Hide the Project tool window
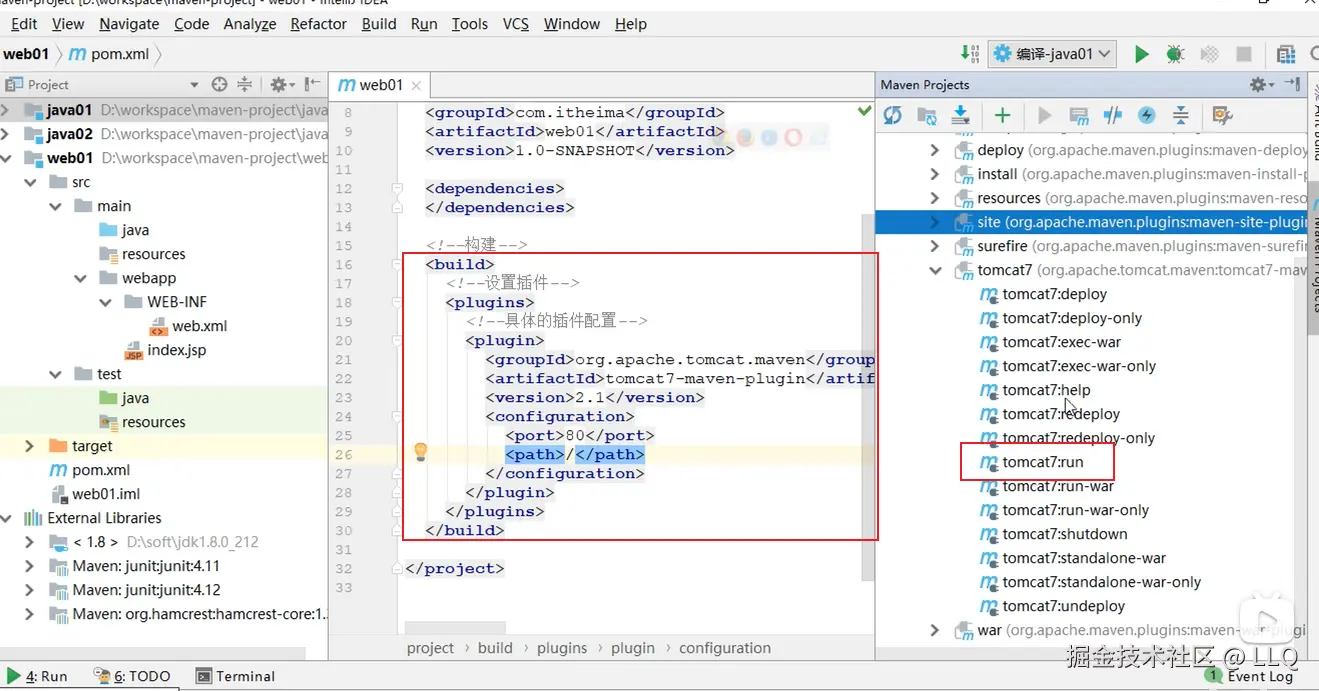The width and height of the screenshot is (1319, 691). click(x=313, y=85)
